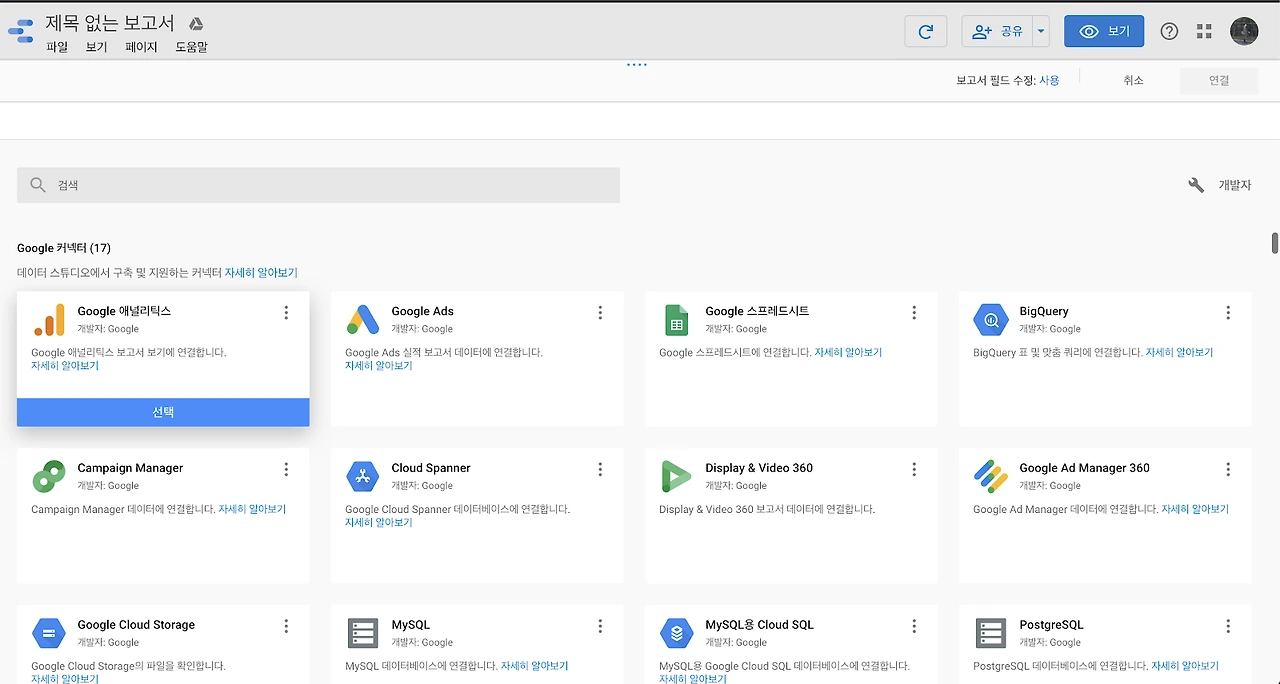
Task: Click the refresh data icon button
Action: 925,31
